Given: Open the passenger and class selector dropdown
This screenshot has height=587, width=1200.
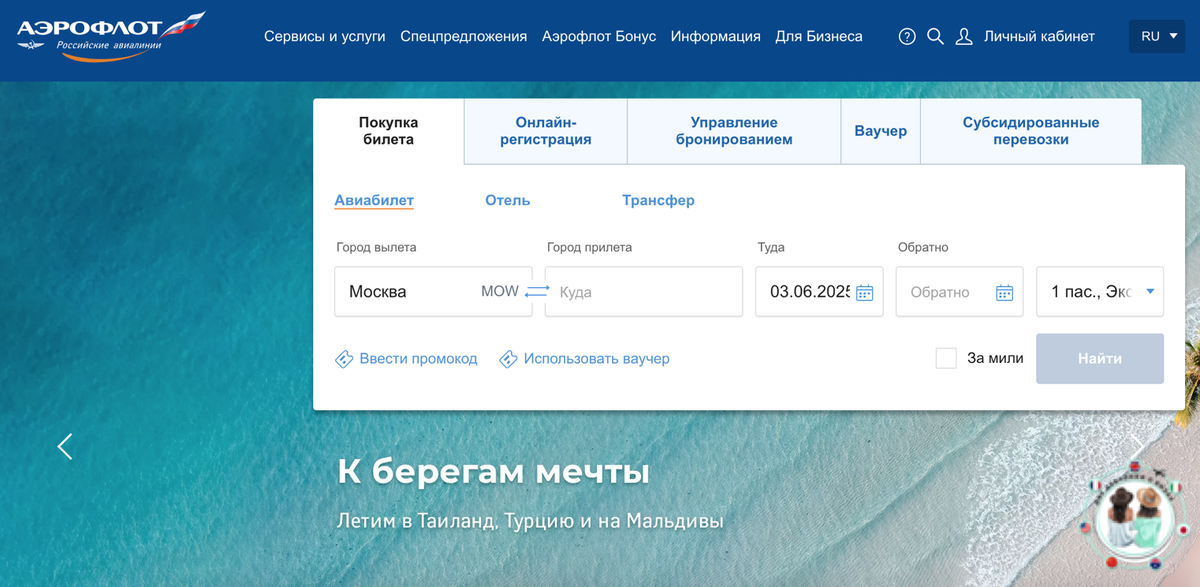Looking at the screenshot, I should point(1099,291).
